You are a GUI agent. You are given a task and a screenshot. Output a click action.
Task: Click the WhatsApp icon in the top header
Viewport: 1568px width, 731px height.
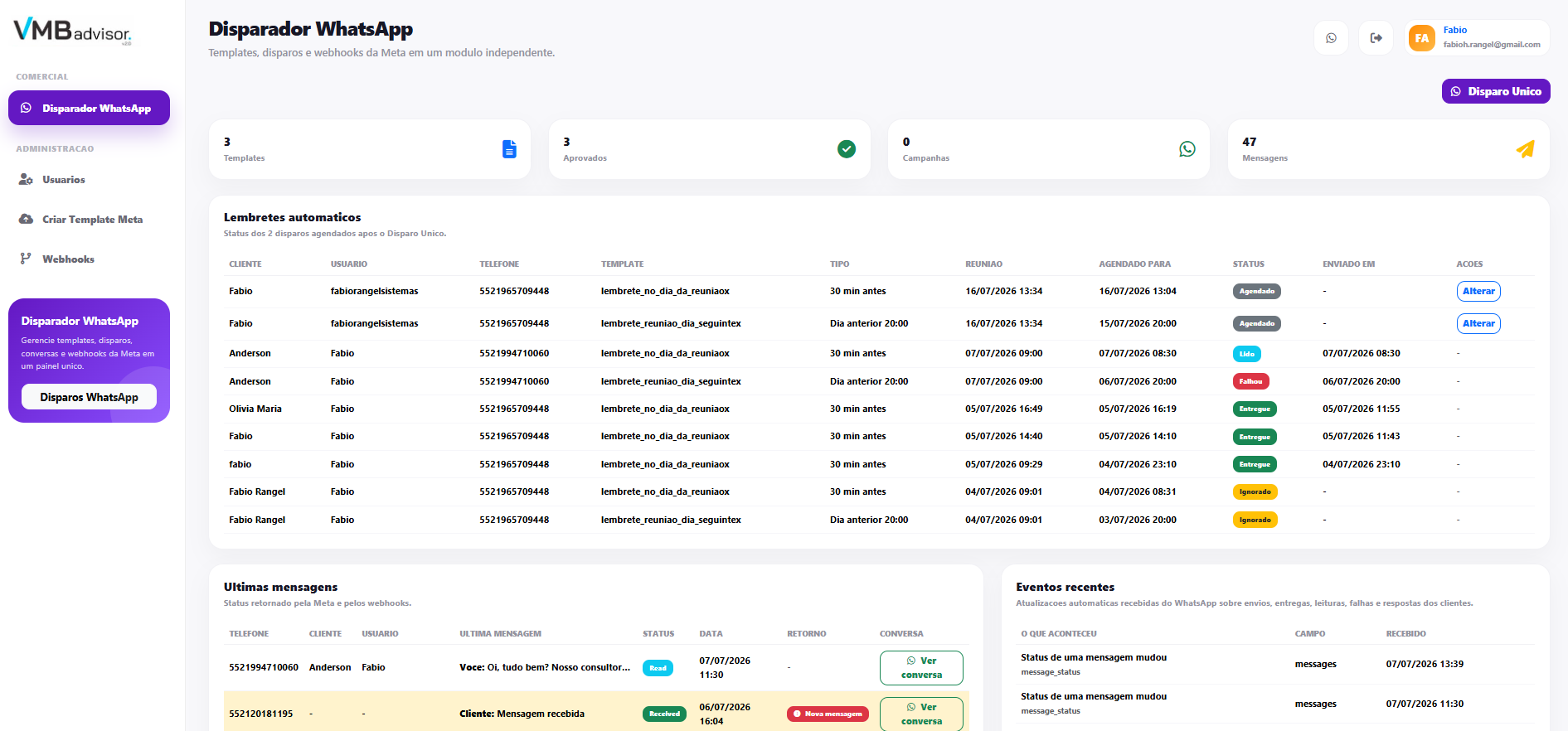(x=1331, y=38)
